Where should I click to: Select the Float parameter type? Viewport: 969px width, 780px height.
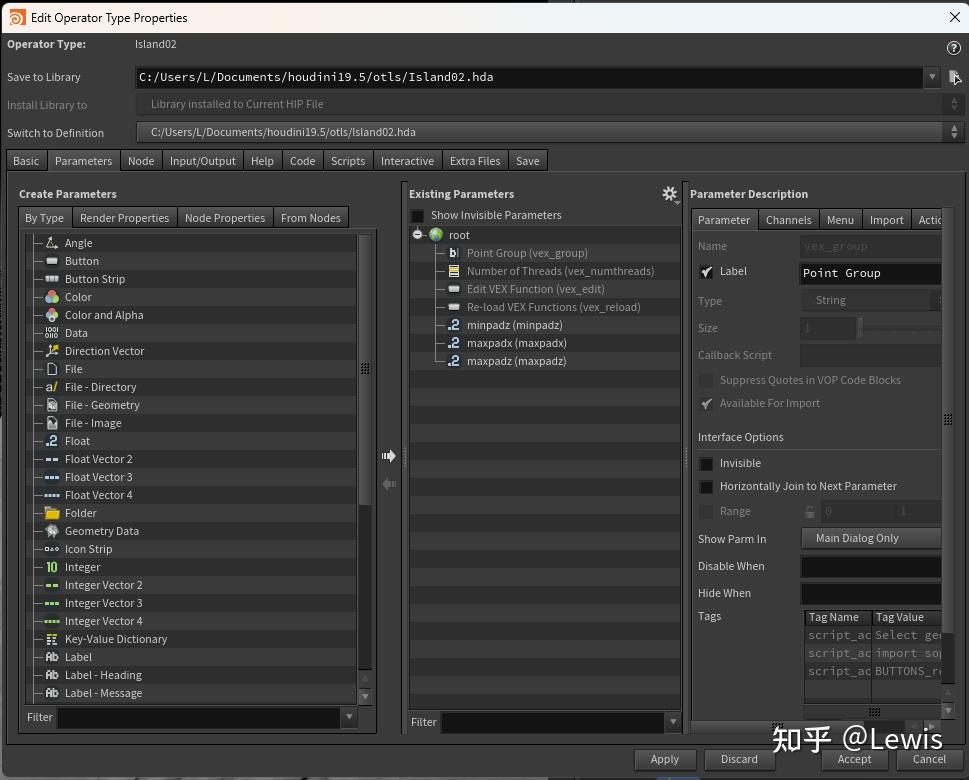click(x=77, y=441)
